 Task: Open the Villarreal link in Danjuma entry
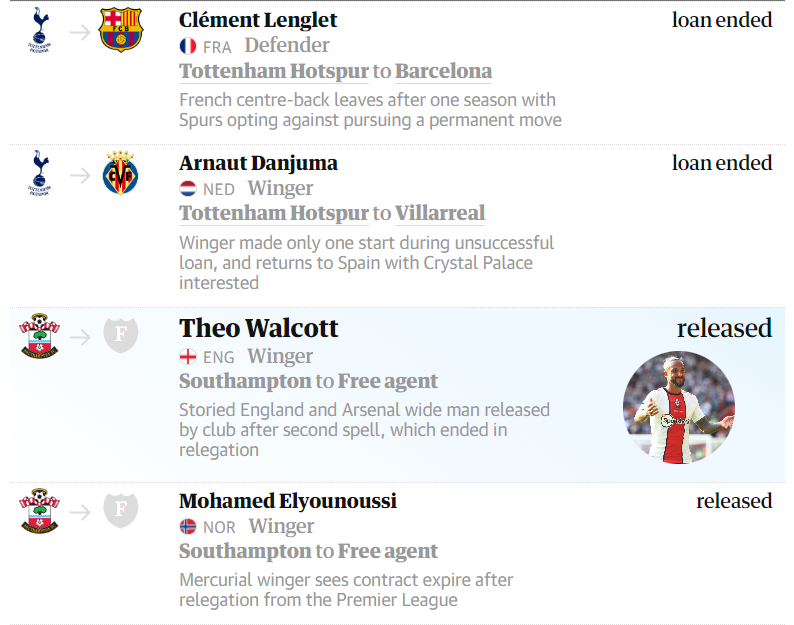tap(440, 213)
